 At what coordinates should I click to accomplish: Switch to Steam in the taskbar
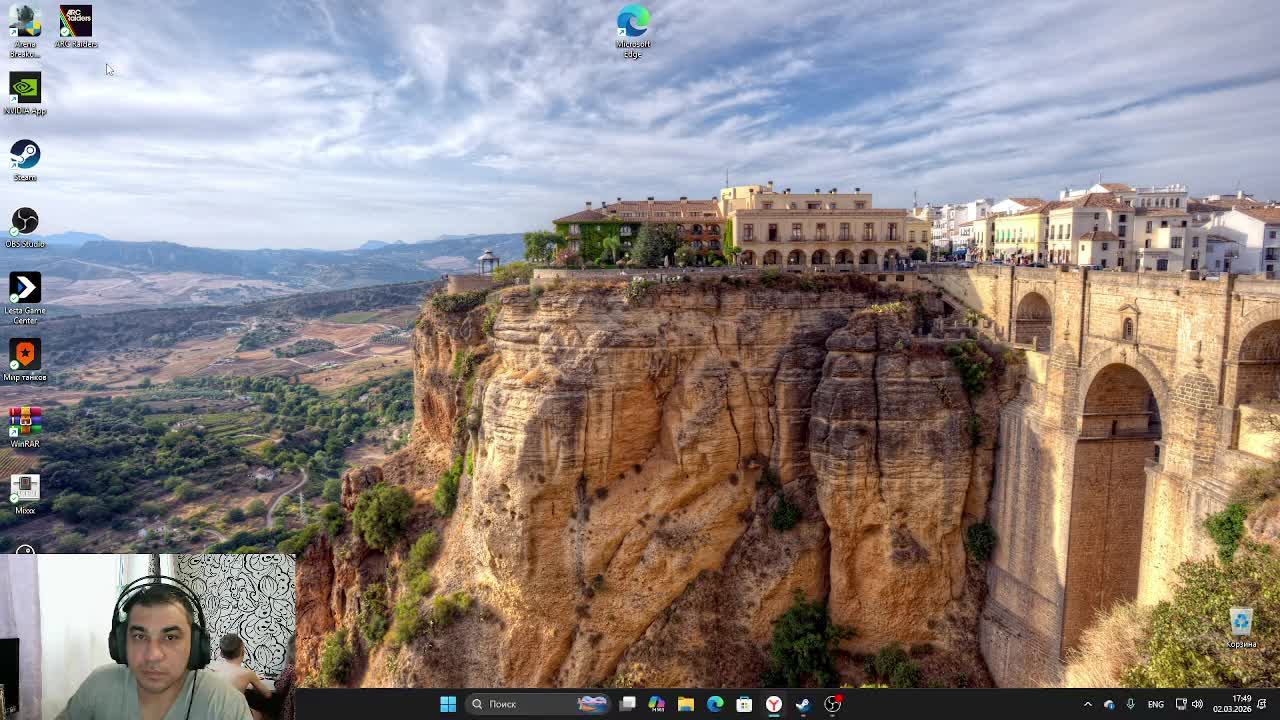click(803, 704)
